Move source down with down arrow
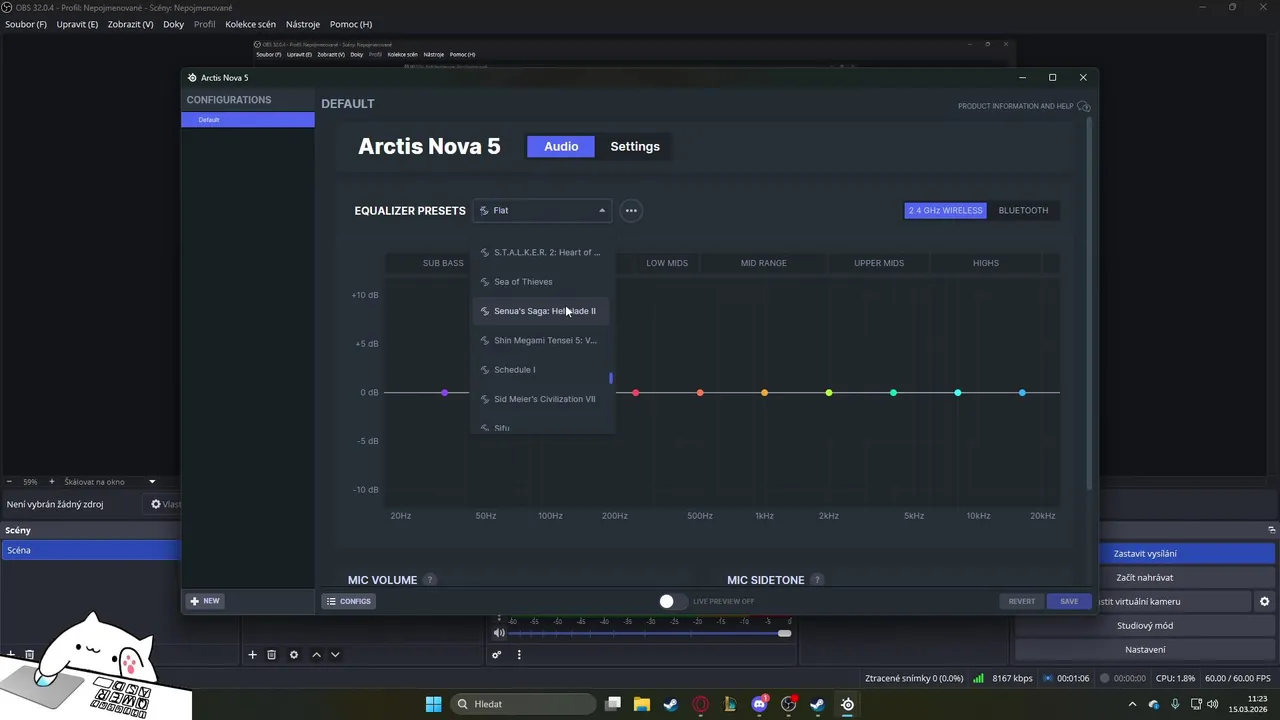The height and width of the screenshot is (720, 1280). pos(335,655)
